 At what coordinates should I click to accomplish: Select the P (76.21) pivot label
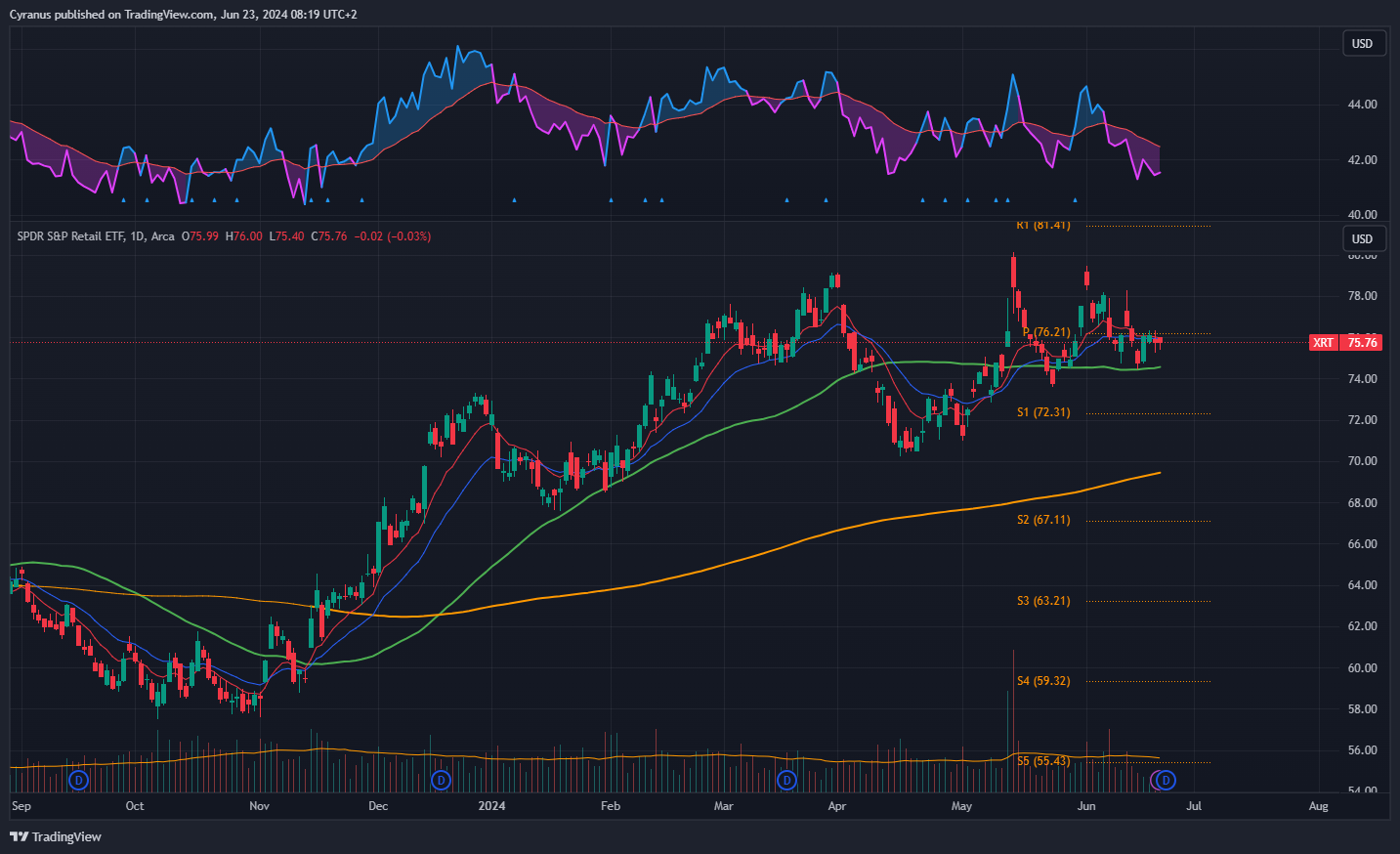pyautogui.click(x=1046, y=332)
